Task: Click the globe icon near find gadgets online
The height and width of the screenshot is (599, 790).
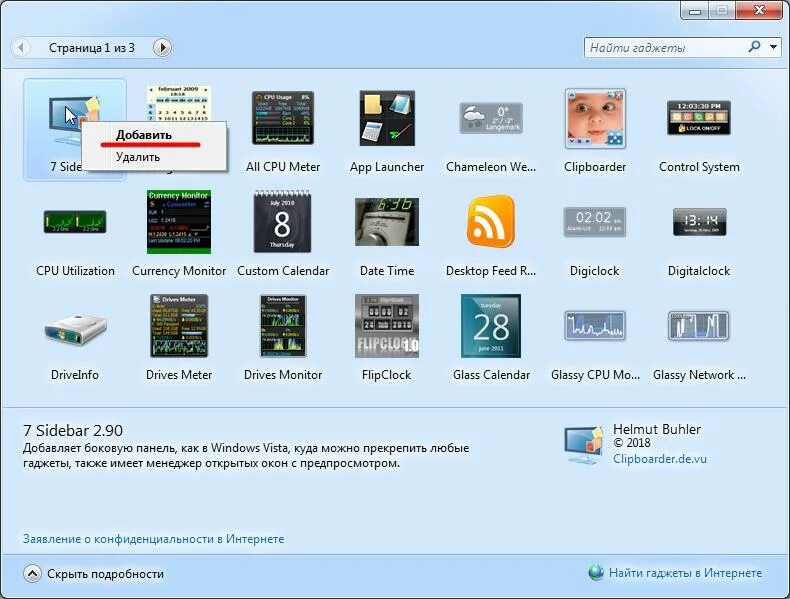Action: click(x=596, y=573)
